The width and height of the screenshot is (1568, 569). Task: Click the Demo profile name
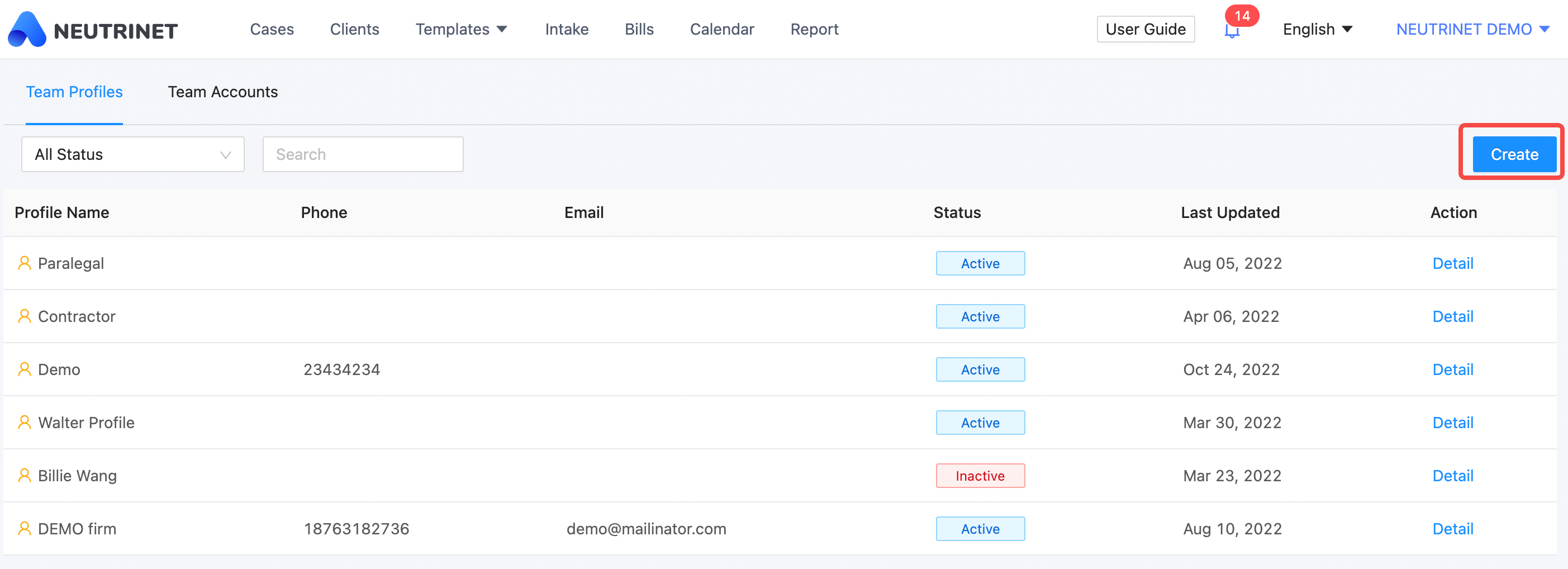59,369
